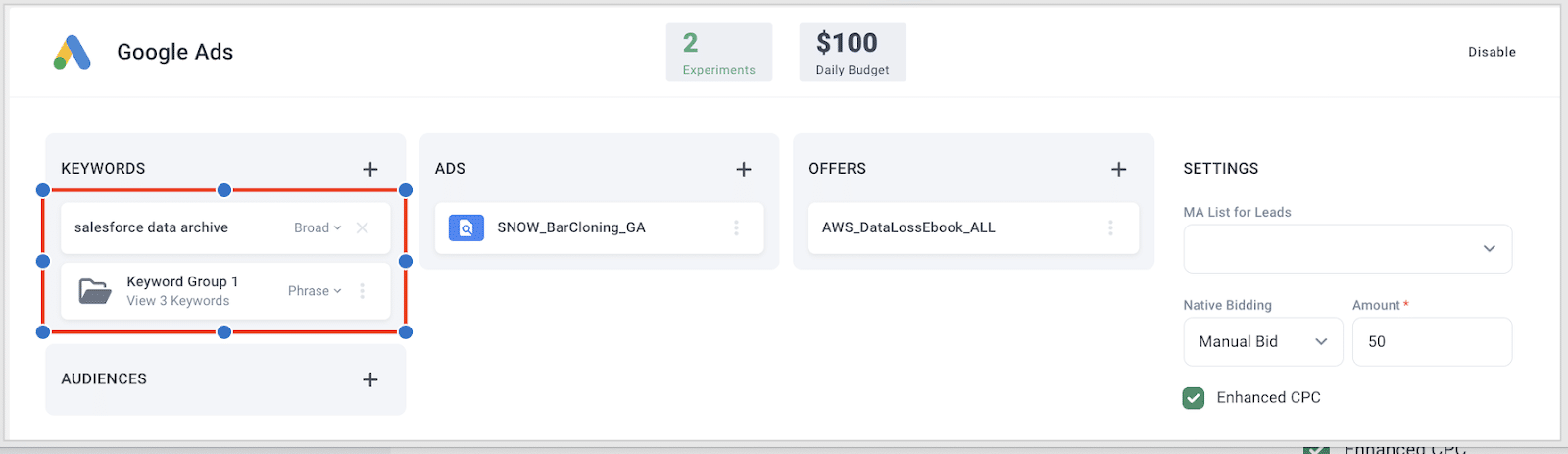Click the Google Ads logo

click(x=73, y=52)
